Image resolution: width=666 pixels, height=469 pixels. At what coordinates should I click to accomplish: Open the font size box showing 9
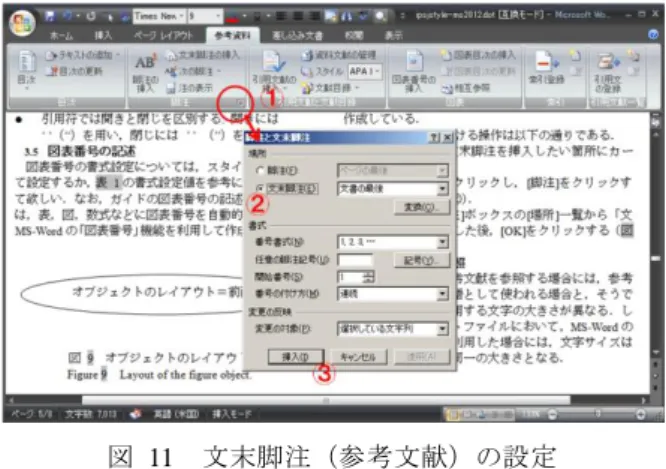pos(205,17)
